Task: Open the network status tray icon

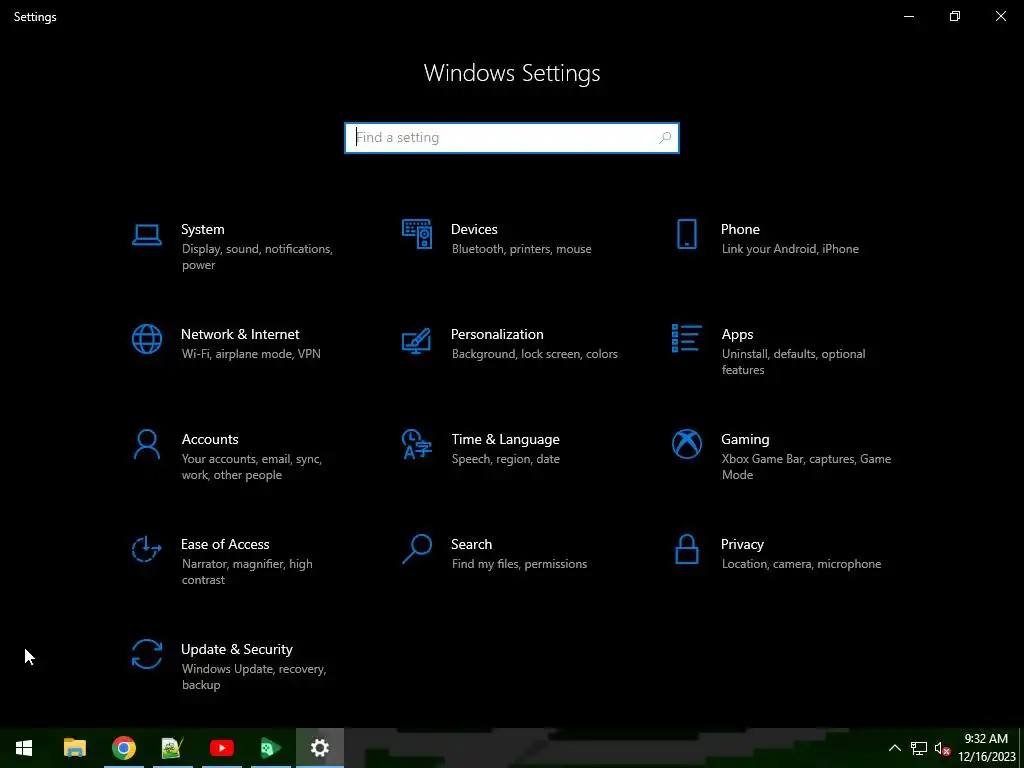Action: coord(919,748)
